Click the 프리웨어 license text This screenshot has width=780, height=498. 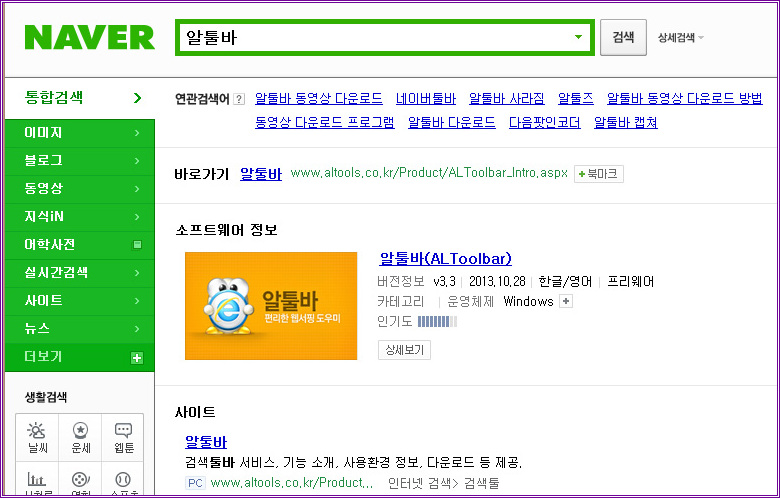pos(631,282)
